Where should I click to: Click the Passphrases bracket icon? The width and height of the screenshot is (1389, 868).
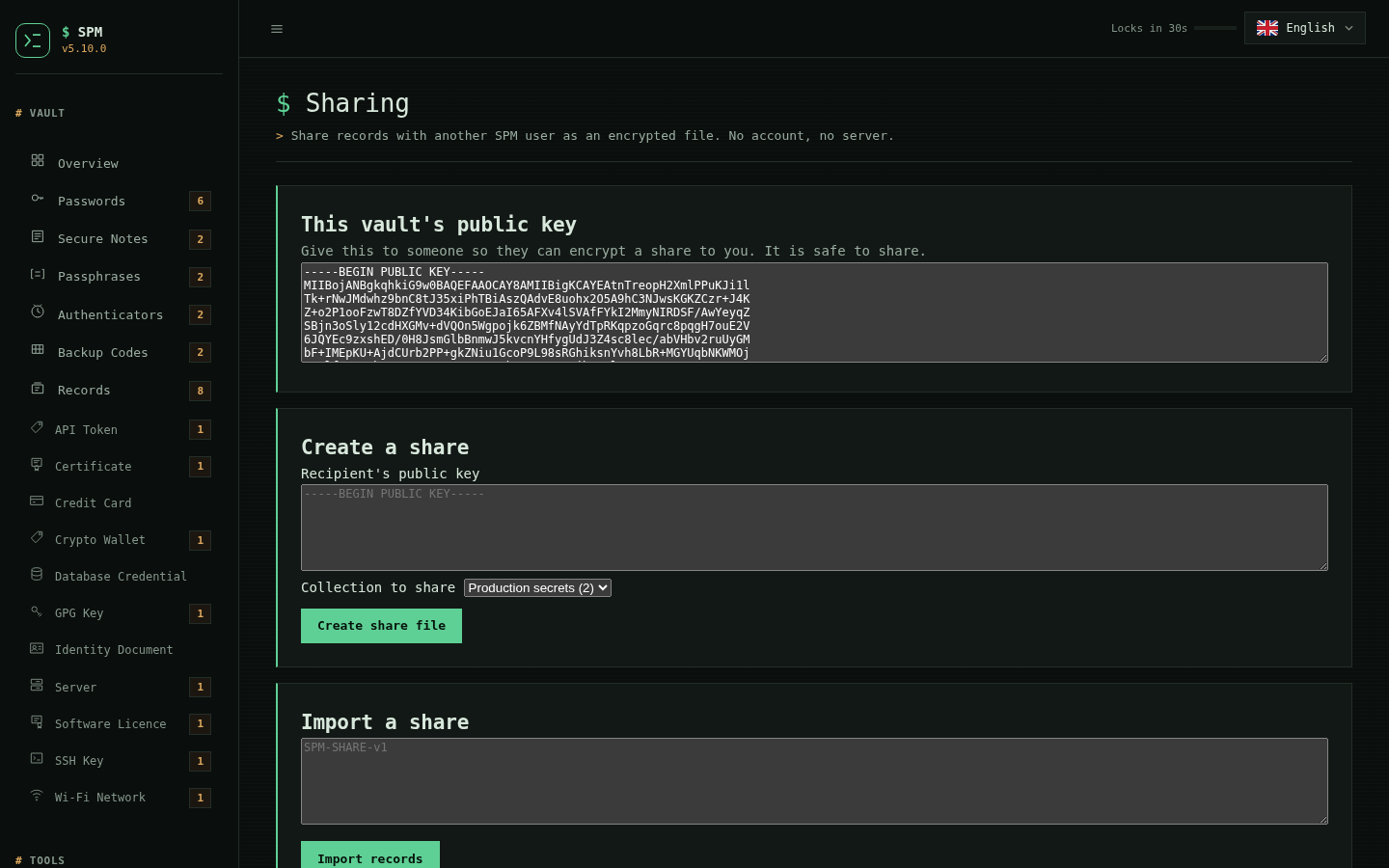(x=38, y=274)
